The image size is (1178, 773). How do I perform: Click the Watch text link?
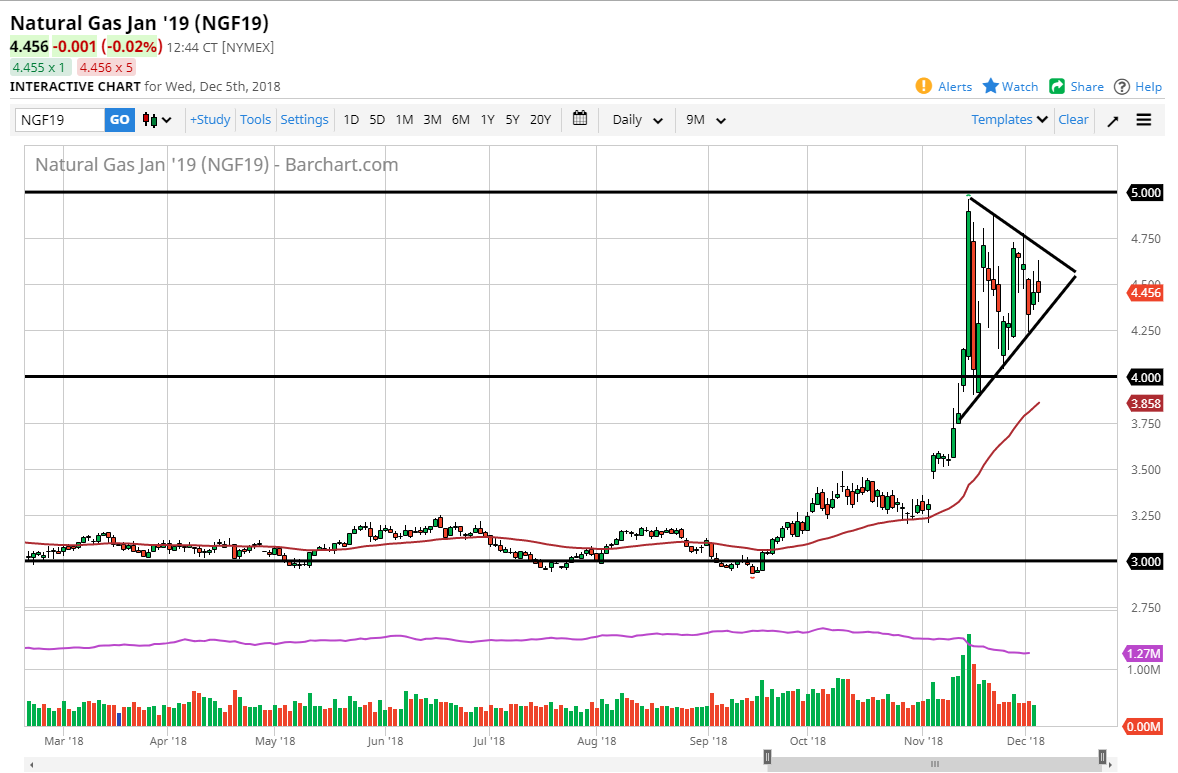[x=1019, y=87]
